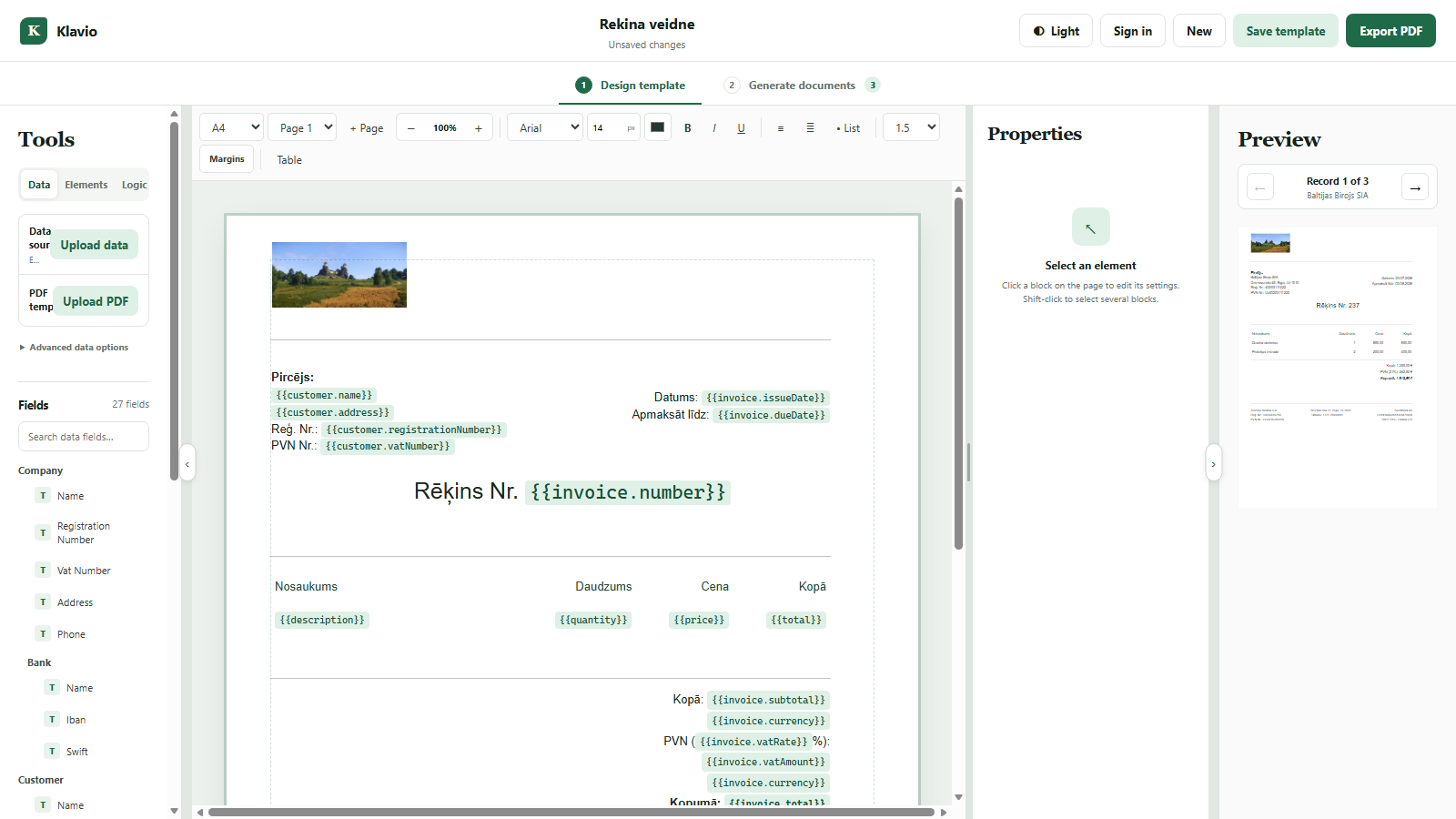Insert a bullet list

(x=848, y=128)
